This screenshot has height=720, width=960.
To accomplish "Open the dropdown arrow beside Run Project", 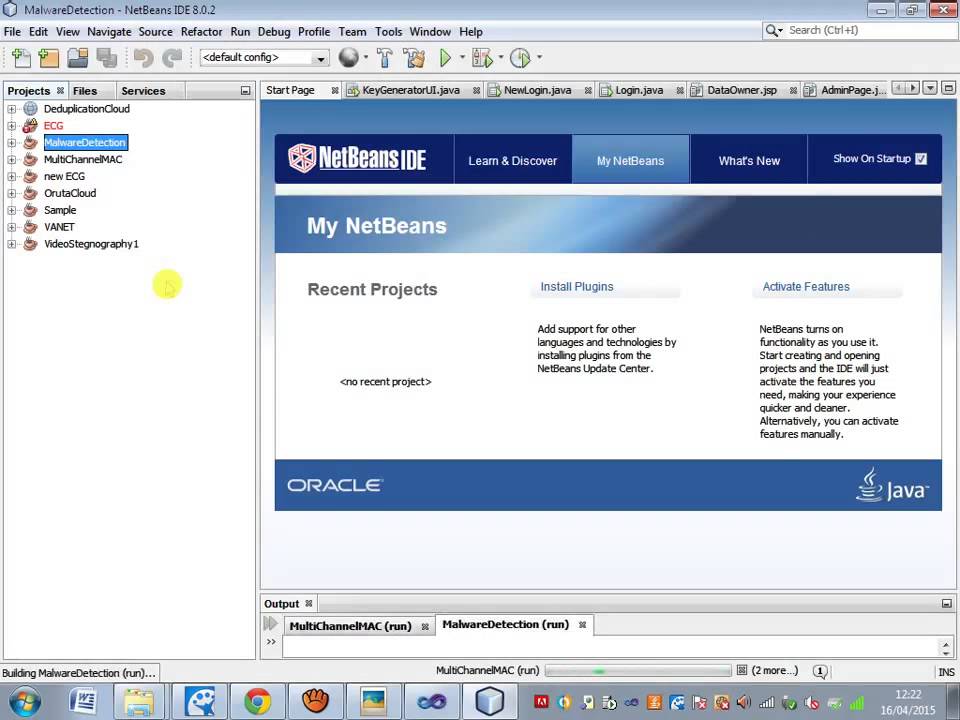I will (462, 58).
